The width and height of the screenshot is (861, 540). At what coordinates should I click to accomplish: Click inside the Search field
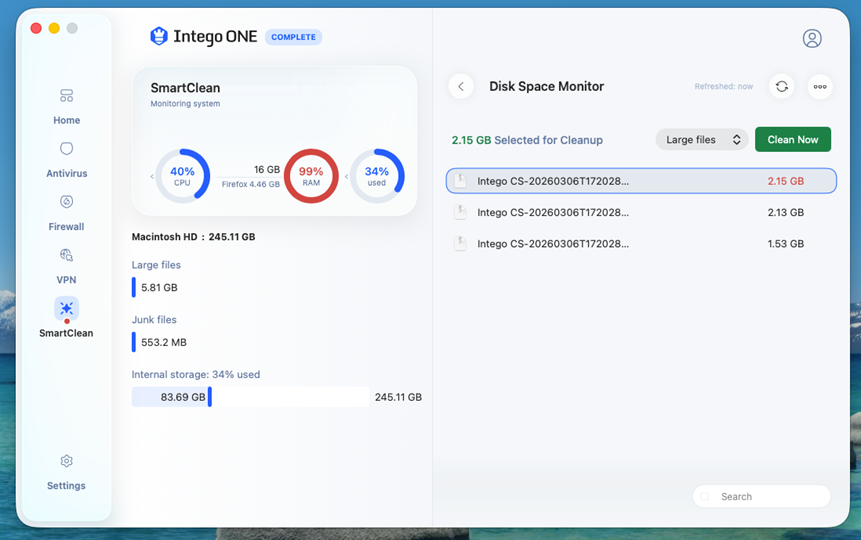click(762, 497)
